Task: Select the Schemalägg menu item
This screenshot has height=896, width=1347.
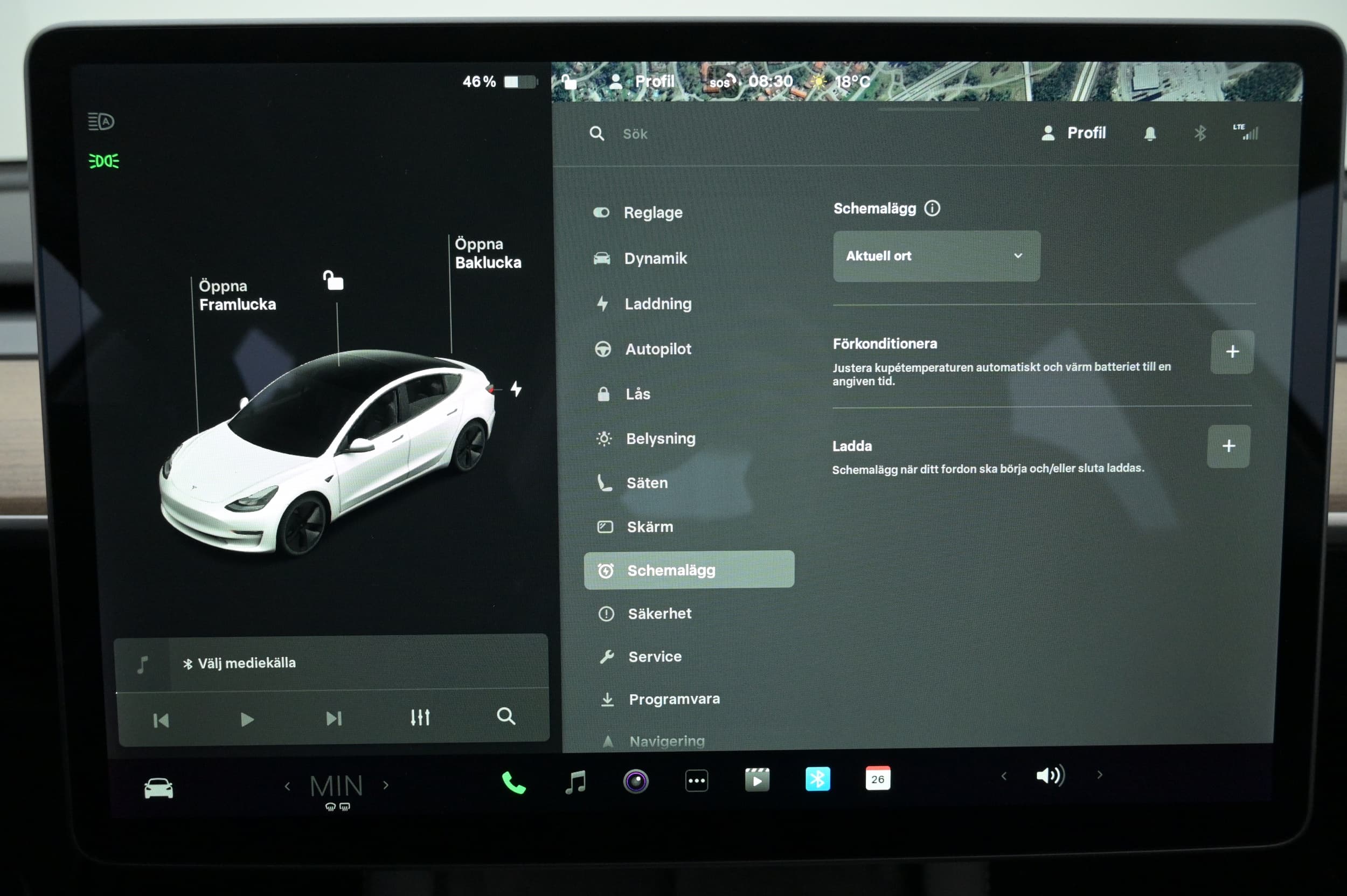Action: [x=689, y=569]
